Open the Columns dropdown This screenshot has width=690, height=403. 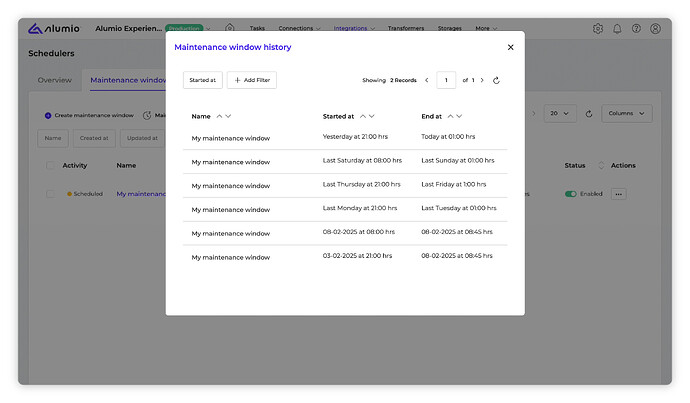click(x=627, y=114)
